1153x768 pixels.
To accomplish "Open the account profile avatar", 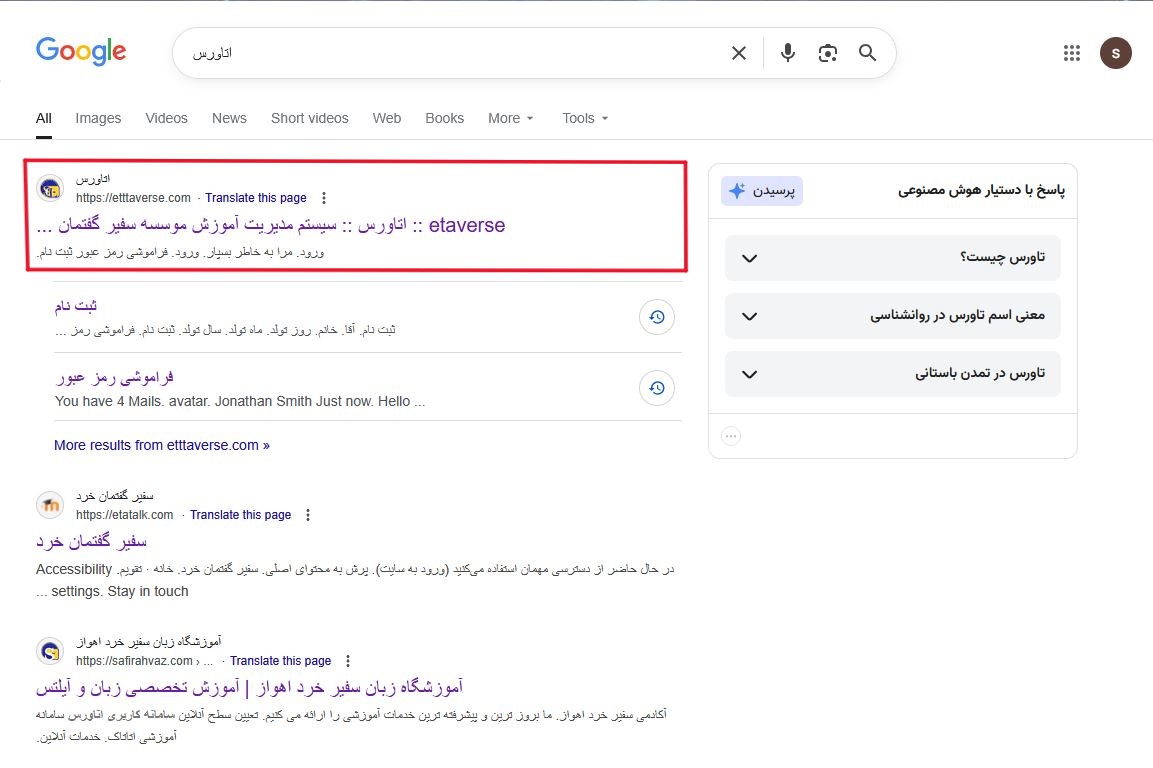I will pyautogui.click(x=1115, y=53).
